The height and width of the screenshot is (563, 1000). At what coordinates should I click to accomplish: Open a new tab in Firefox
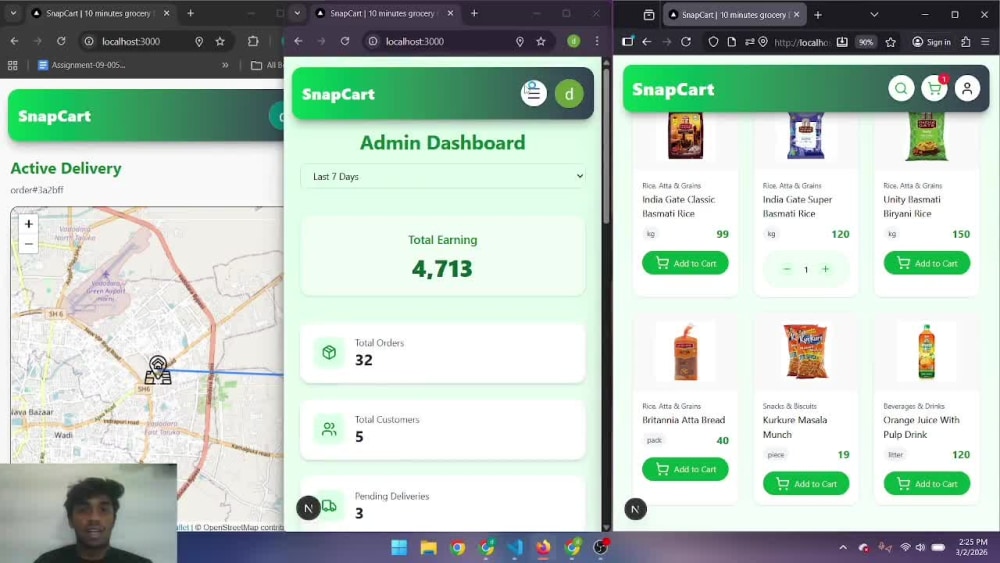tap(818, 15)
